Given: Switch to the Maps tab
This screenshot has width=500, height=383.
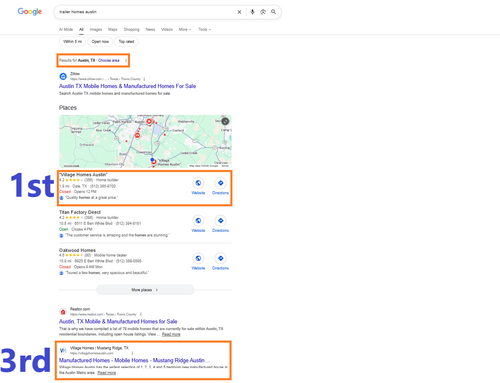Looking at the screenshot, I should pyautogui.click(x=113, y=29).
